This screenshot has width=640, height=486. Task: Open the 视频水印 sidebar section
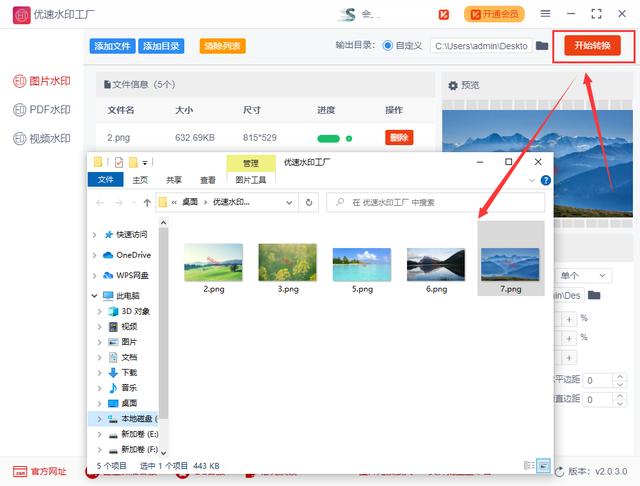pyautogui.click(x=42, y=138)
